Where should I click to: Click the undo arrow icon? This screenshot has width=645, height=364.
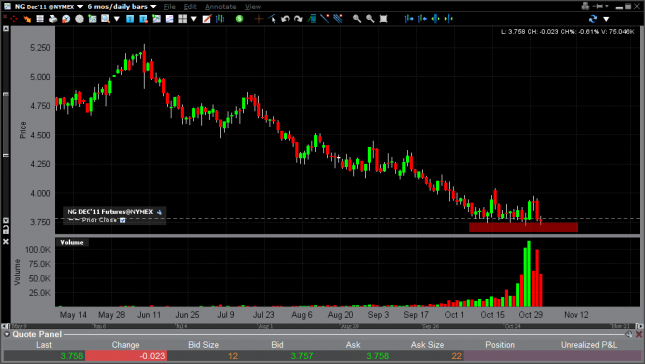point(285,19)
